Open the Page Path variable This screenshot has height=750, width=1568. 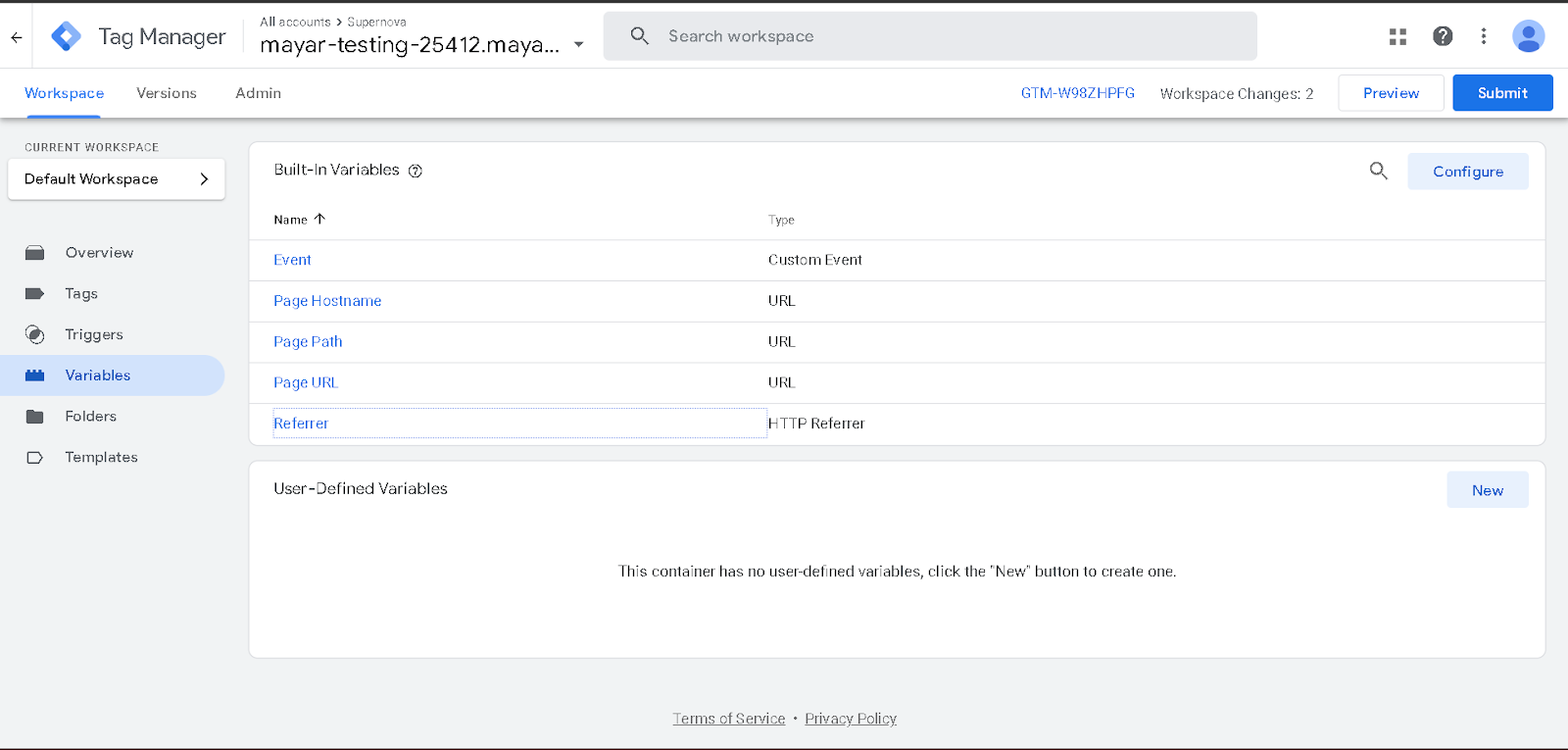pos(308,342)
